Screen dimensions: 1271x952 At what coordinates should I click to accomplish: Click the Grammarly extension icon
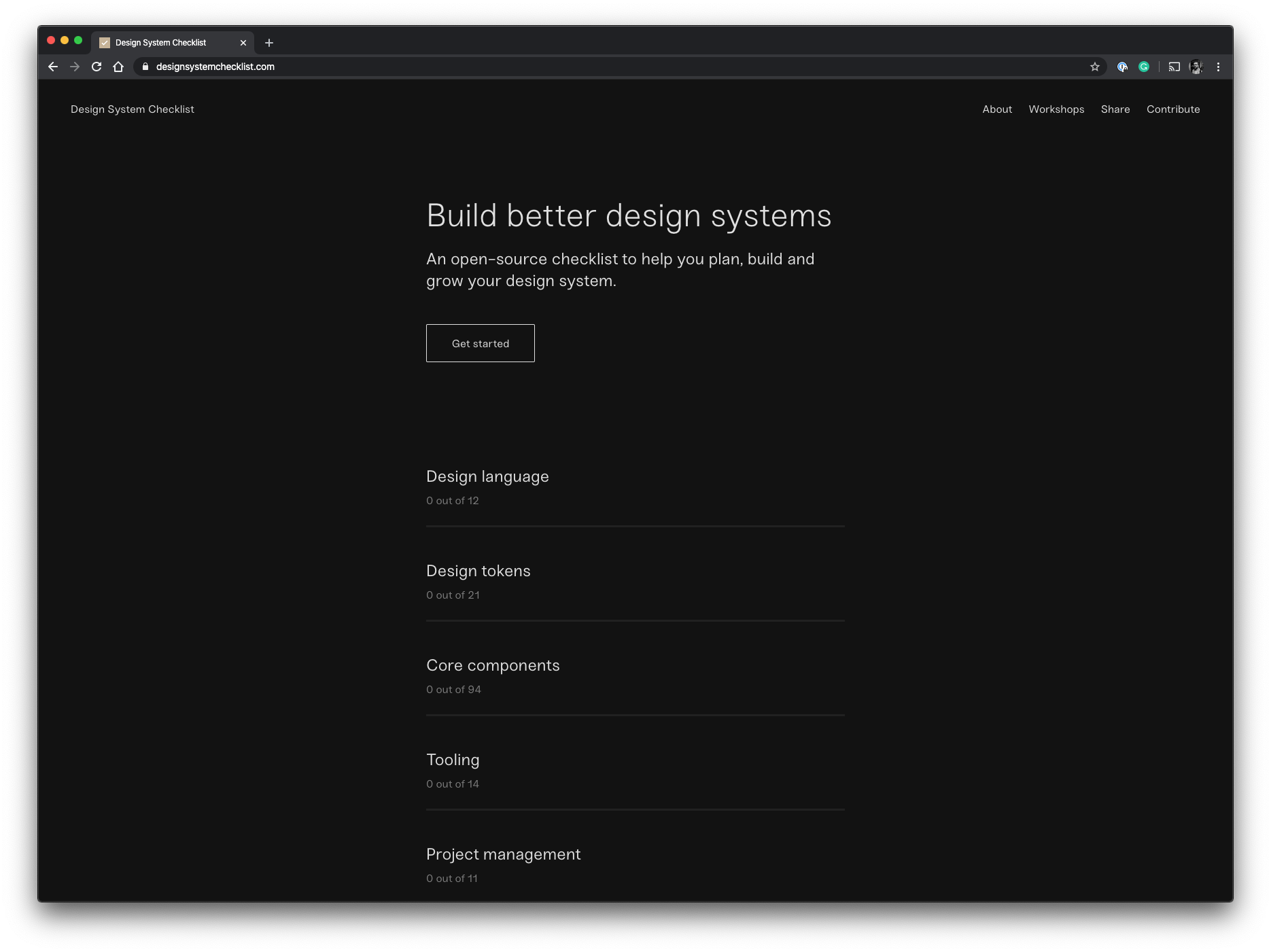(1144, 67)
